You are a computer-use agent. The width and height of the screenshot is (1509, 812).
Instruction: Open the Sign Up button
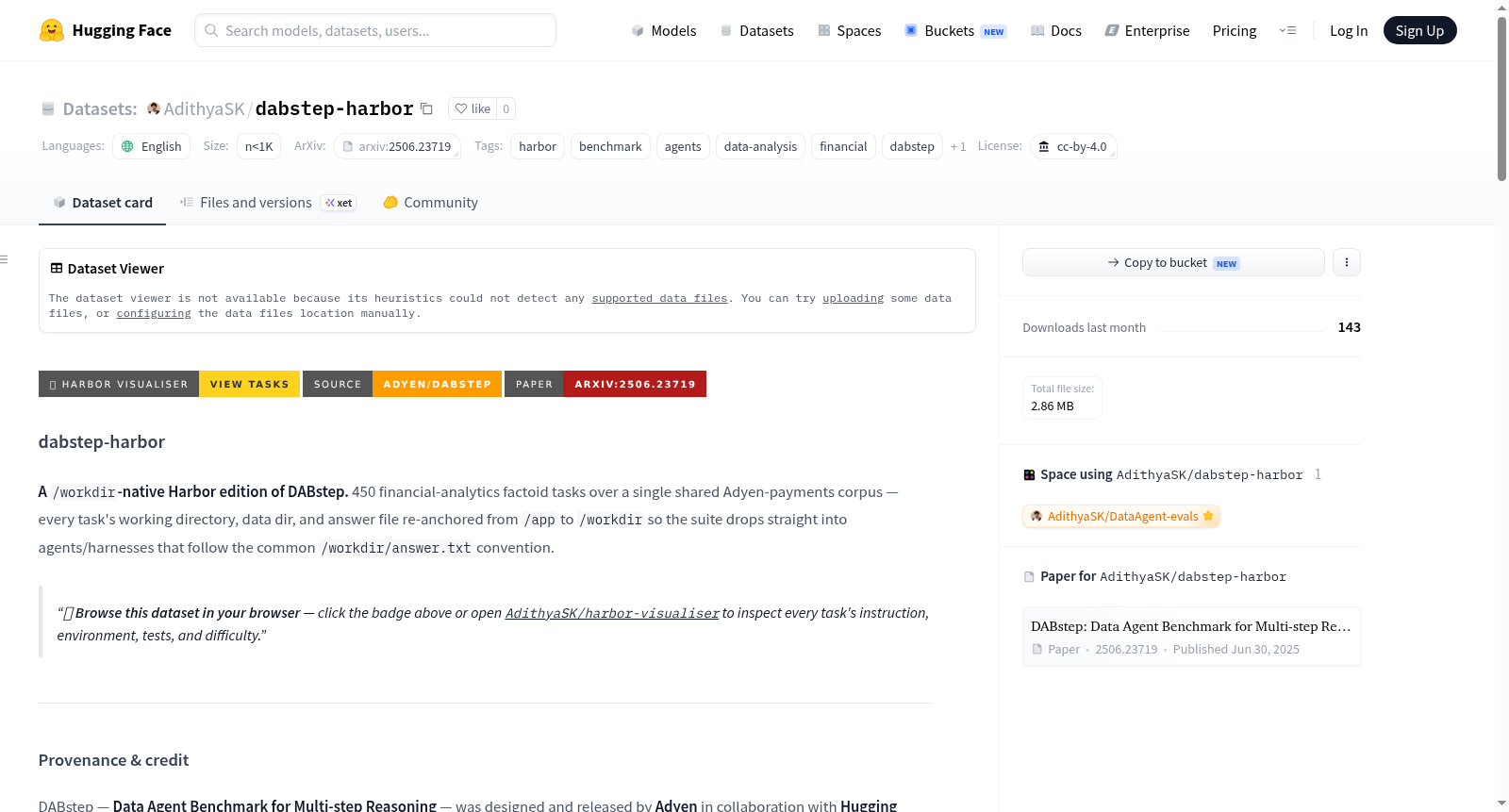(1419, 30)
